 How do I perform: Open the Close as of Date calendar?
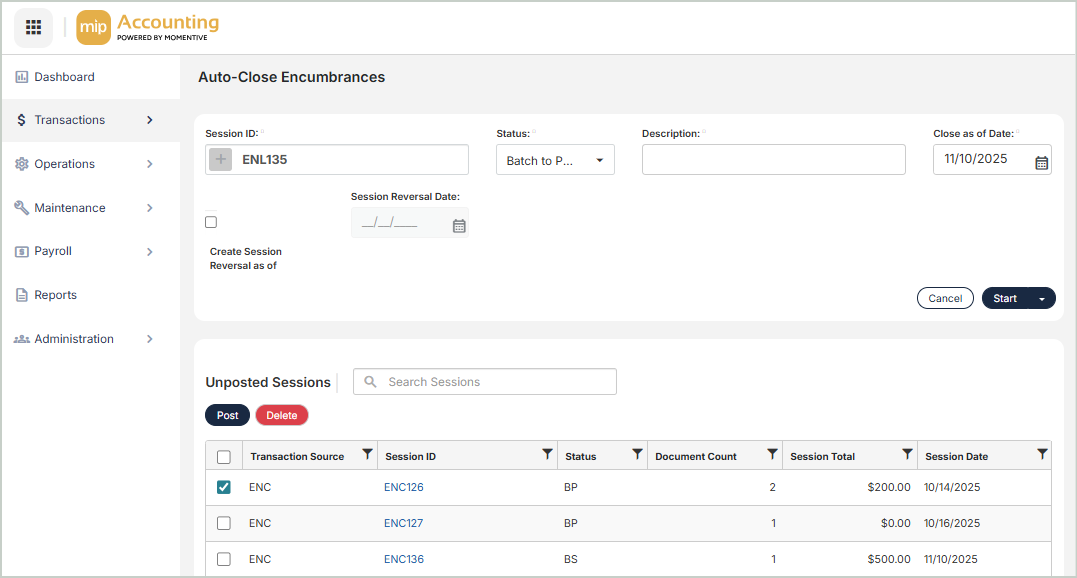tap(1041, 162)
